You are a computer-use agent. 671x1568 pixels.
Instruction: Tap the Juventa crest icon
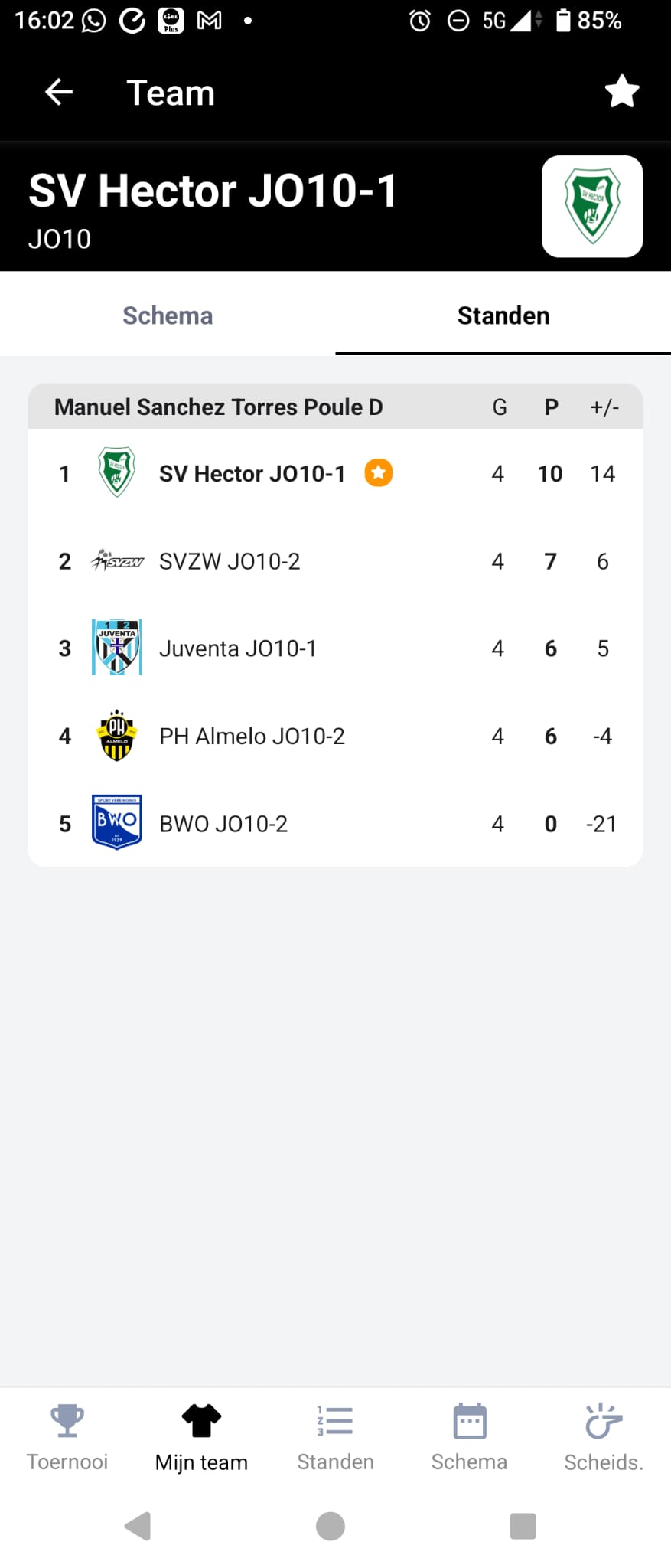pyautogui.click(x=117, y=648)
